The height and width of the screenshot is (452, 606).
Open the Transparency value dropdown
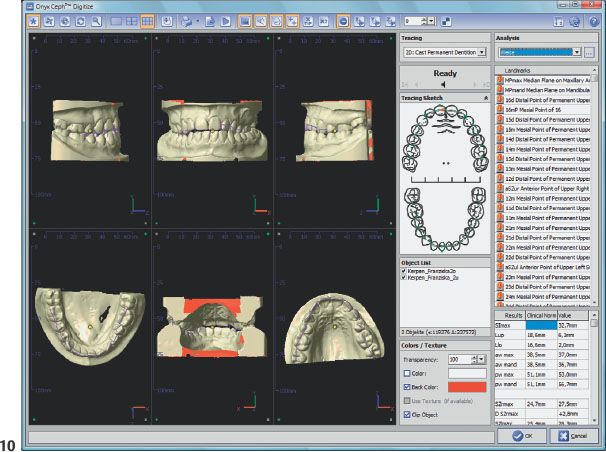pos(482,358)
